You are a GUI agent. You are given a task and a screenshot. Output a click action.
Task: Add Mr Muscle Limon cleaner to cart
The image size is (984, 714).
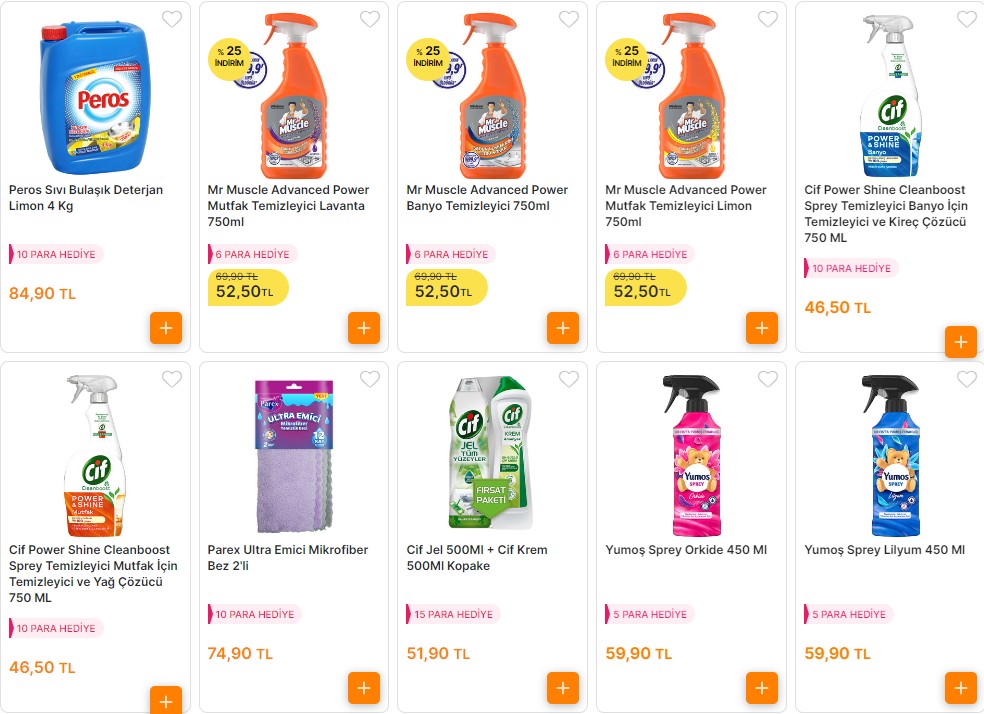[x=762, y=328]
